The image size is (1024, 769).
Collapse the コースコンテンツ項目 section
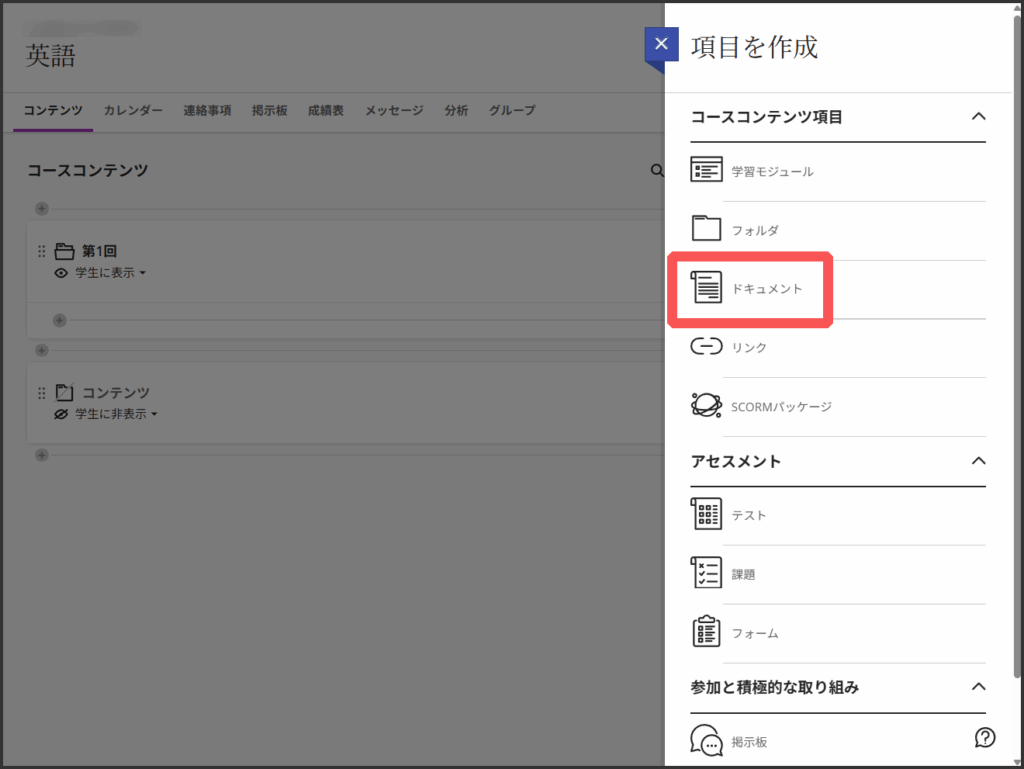pyautogui.click(x=978, y=117)
